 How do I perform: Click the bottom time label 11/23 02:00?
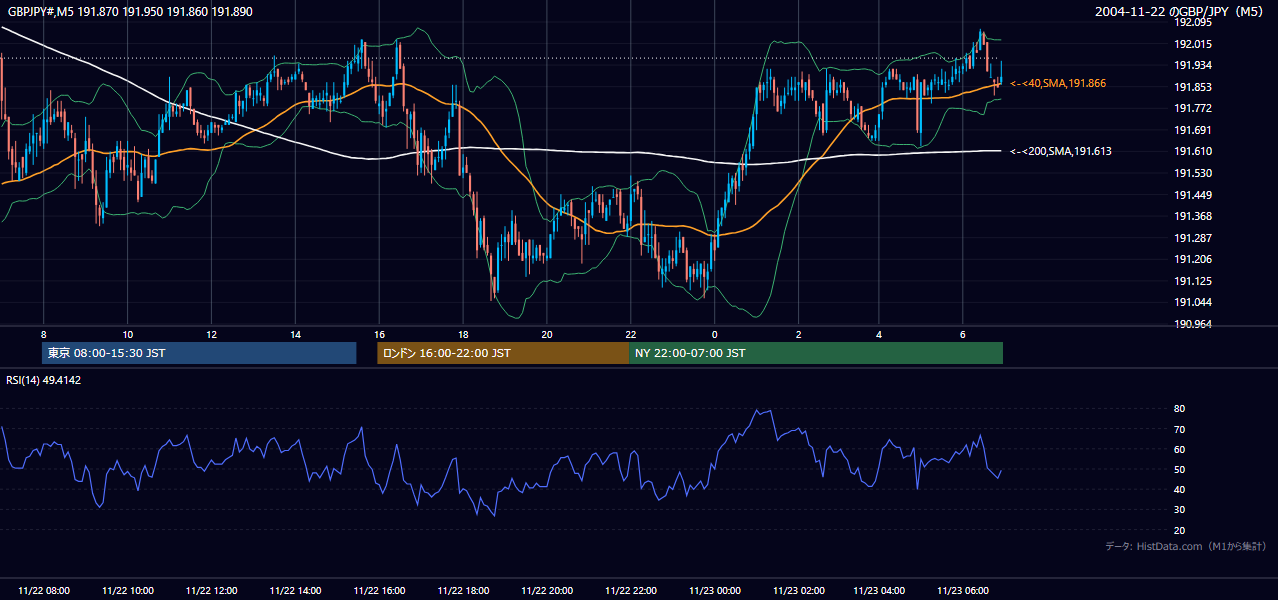798,591
